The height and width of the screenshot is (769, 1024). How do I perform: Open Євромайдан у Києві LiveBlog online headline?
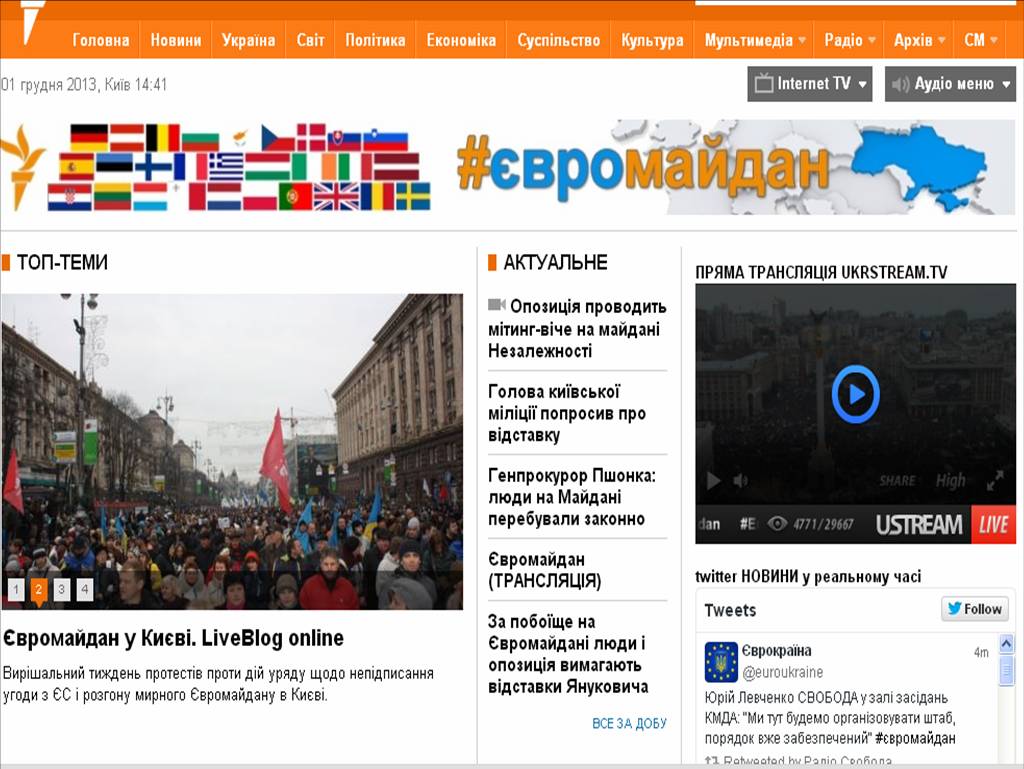[x=173, y=638]
